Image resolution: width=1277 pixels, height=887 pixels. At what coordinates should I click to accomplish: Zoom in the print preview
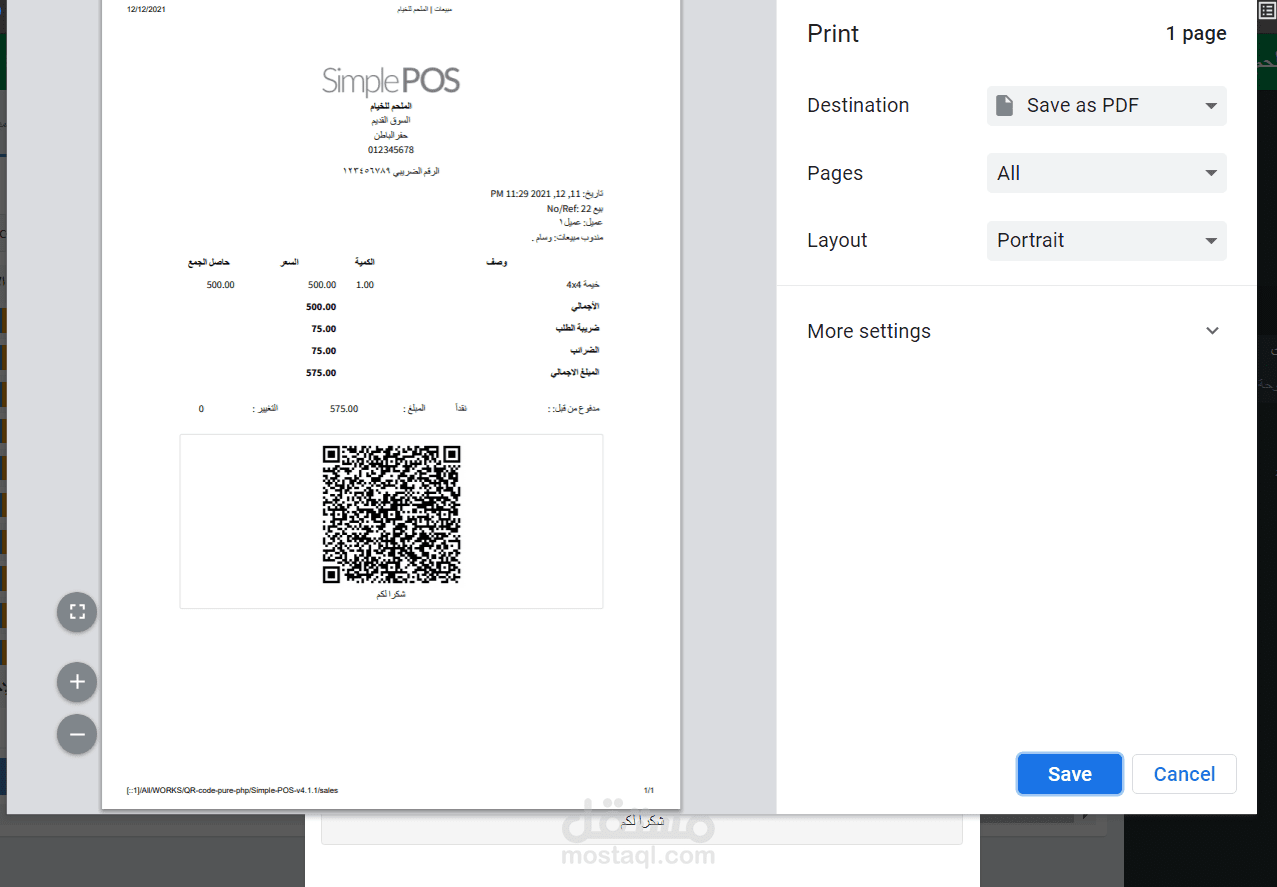[x=77, y=682]
